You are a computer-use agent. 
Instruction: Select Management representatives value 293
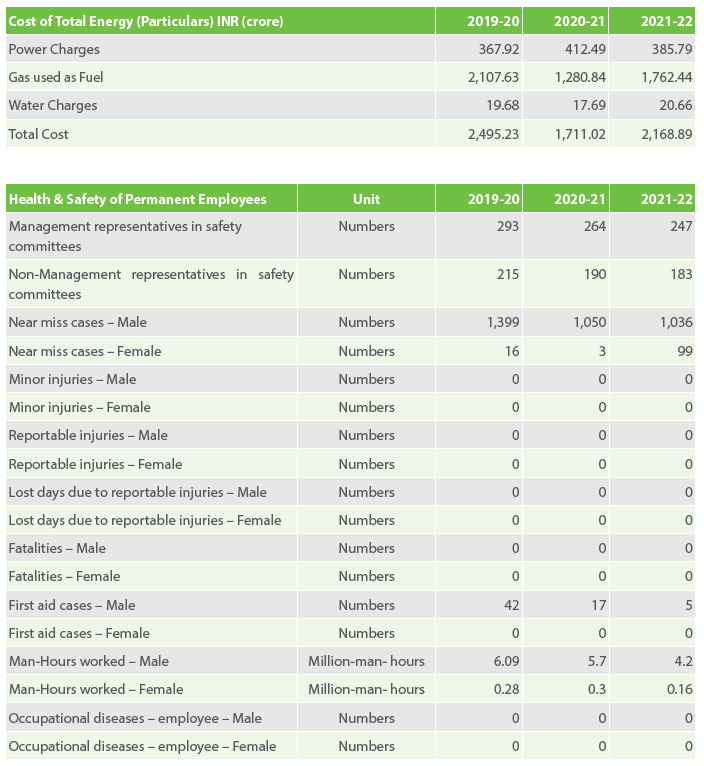tap(508, 227)
